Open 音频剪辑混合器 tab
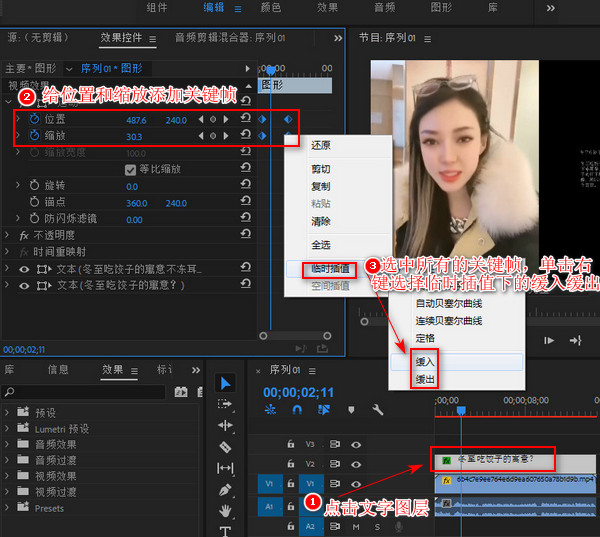This screenshot has height=537, width=600. coord(230,38)
